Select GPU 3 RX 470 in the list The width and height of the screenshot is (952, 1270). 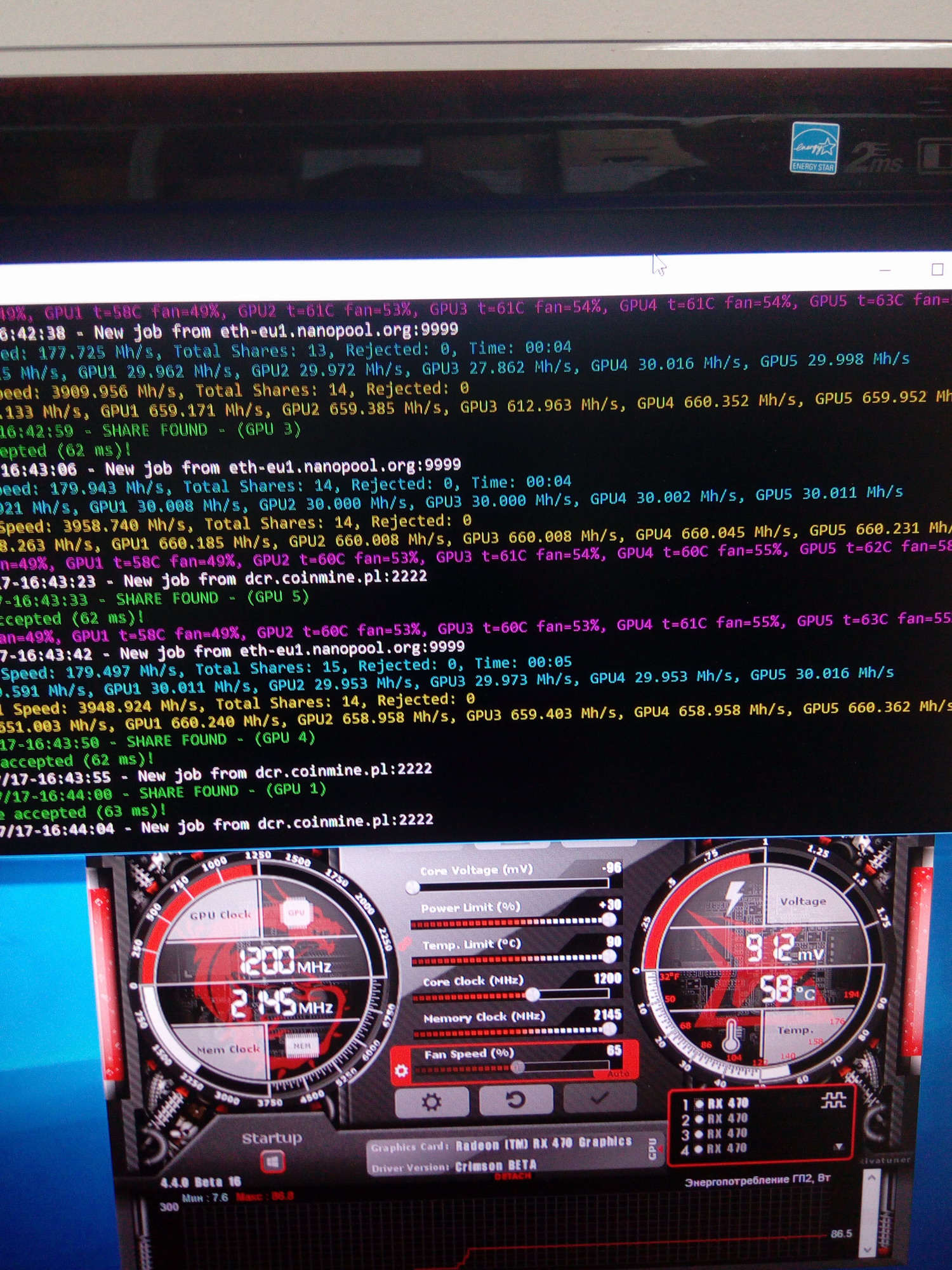point(715,1133)
